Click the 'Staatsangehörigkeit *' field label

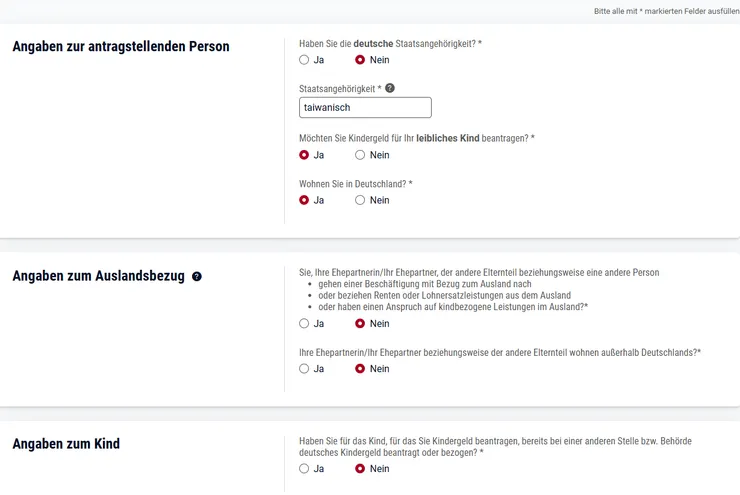pyautogui.click(x=340, y=89)
